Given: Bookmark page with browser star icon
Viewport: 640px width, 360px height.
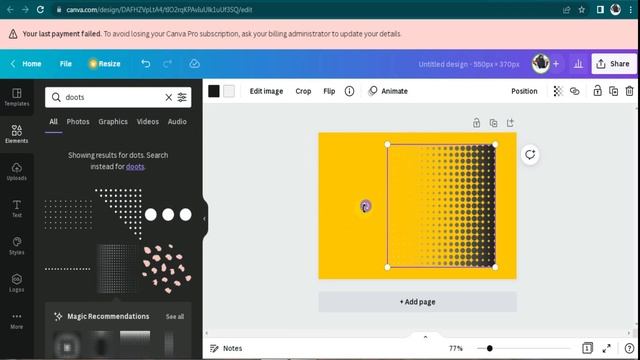Looking at the screenshot, I should point(582,9).
